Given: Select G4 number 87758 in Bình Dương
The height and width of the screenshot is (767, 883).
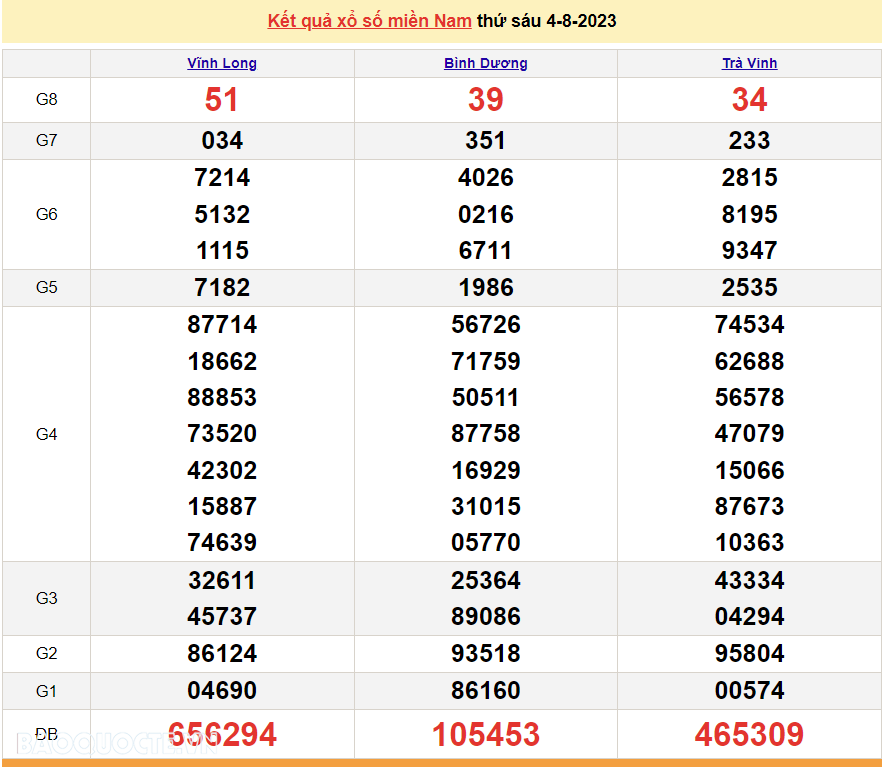Looking at the screenshot, I should [x=486, y=434].
